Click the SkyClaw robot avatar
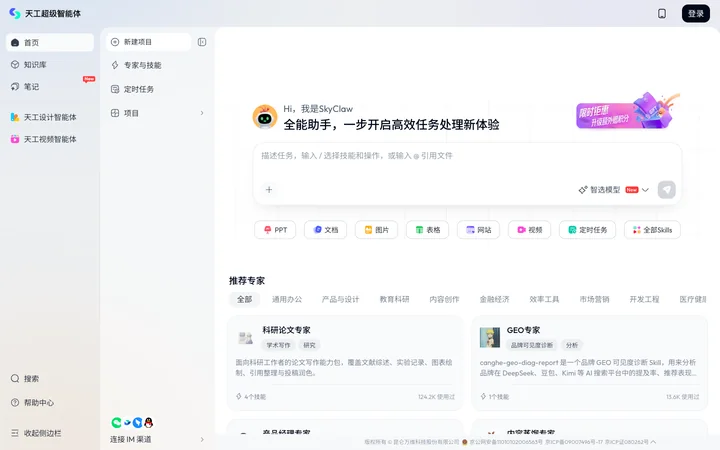Screen dimensions: 720x450 click(264, 117)
